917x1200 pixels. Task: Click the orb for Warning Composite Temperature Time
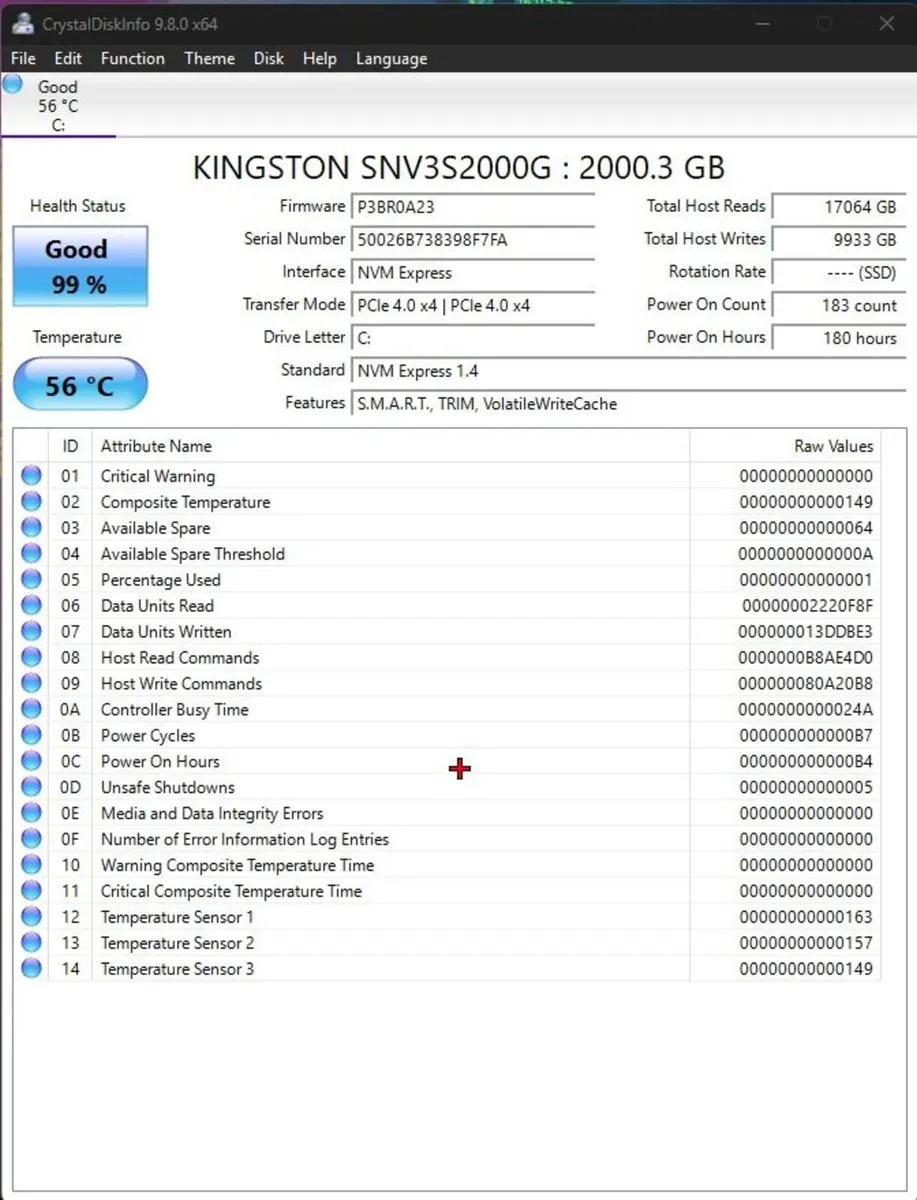pos(32,866)
